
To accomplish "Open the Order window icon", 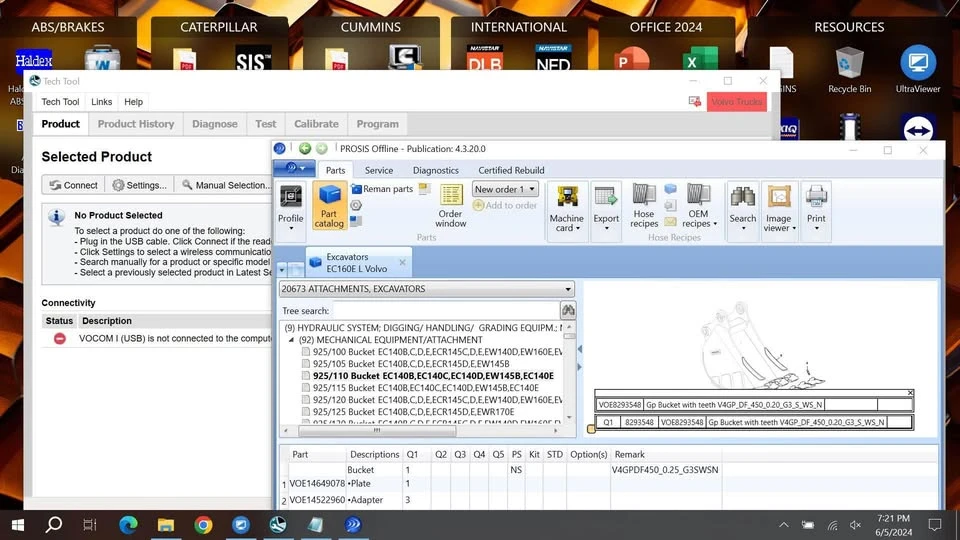I will pyautogui.click(x=451, y=206).
